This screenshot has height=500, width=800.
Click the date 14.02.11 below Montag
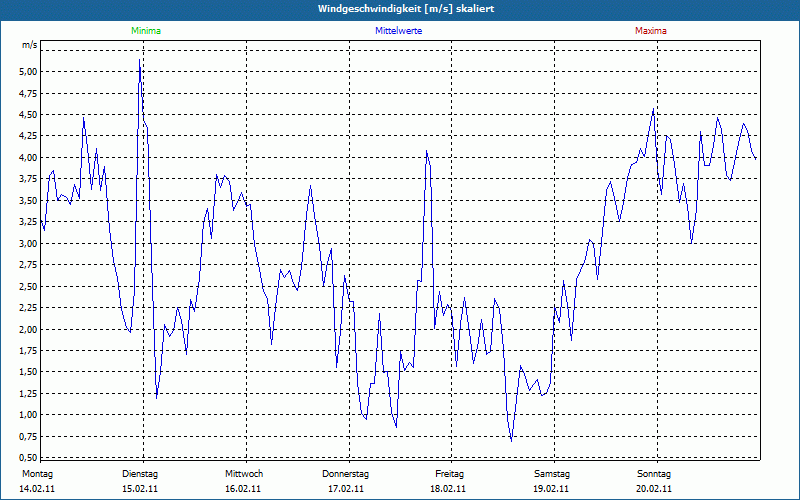(x=38, y=489)
